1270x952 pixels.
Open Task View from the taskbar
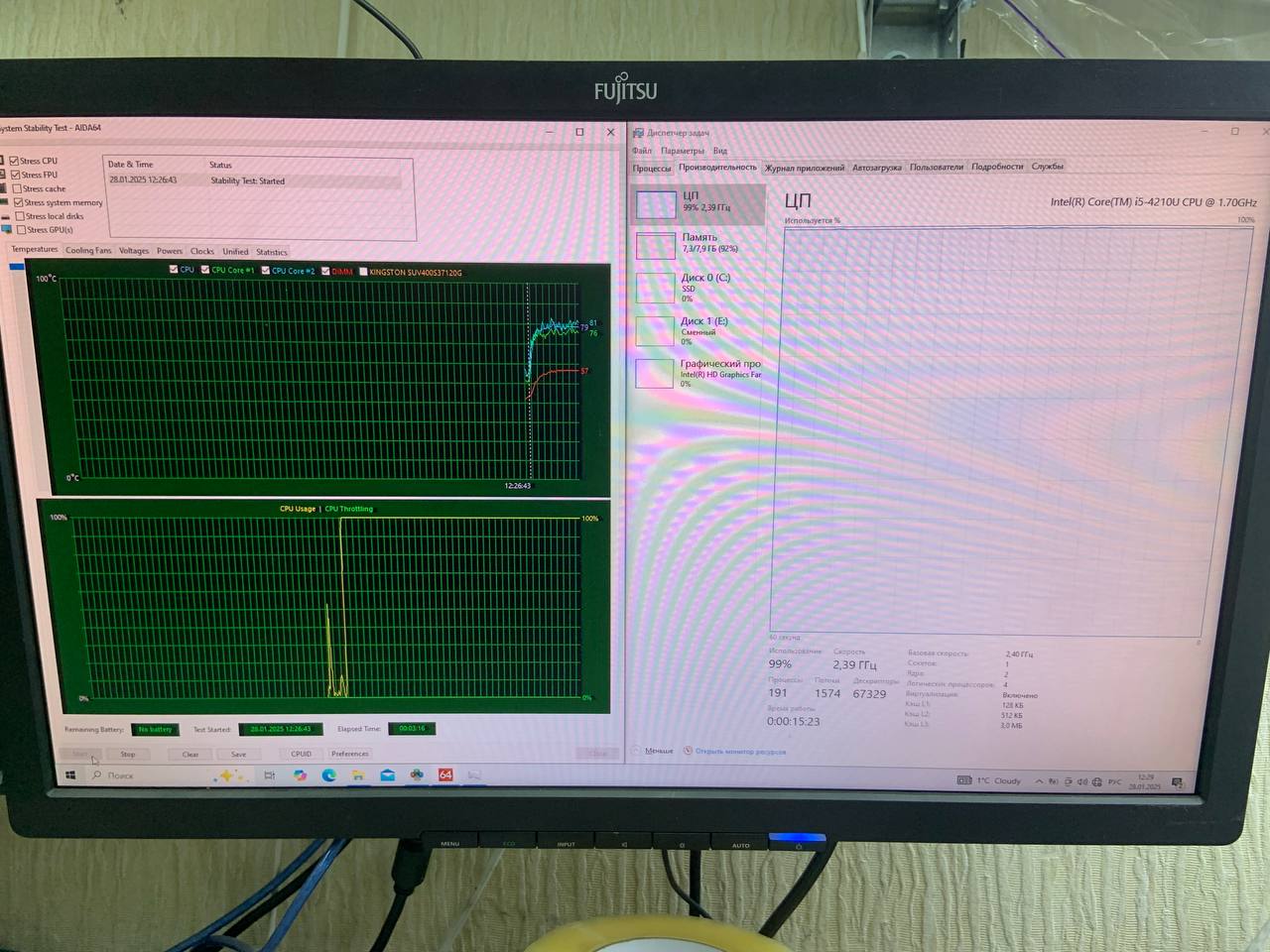(269, 775)
